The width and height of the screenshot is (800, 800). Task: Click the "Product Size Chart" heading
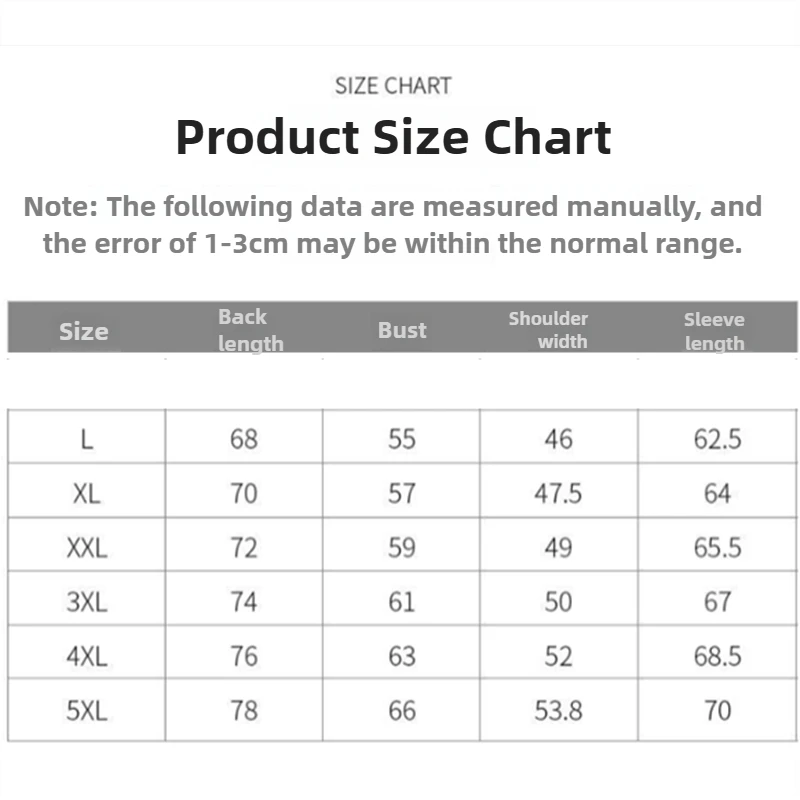(x=393, y=137)
